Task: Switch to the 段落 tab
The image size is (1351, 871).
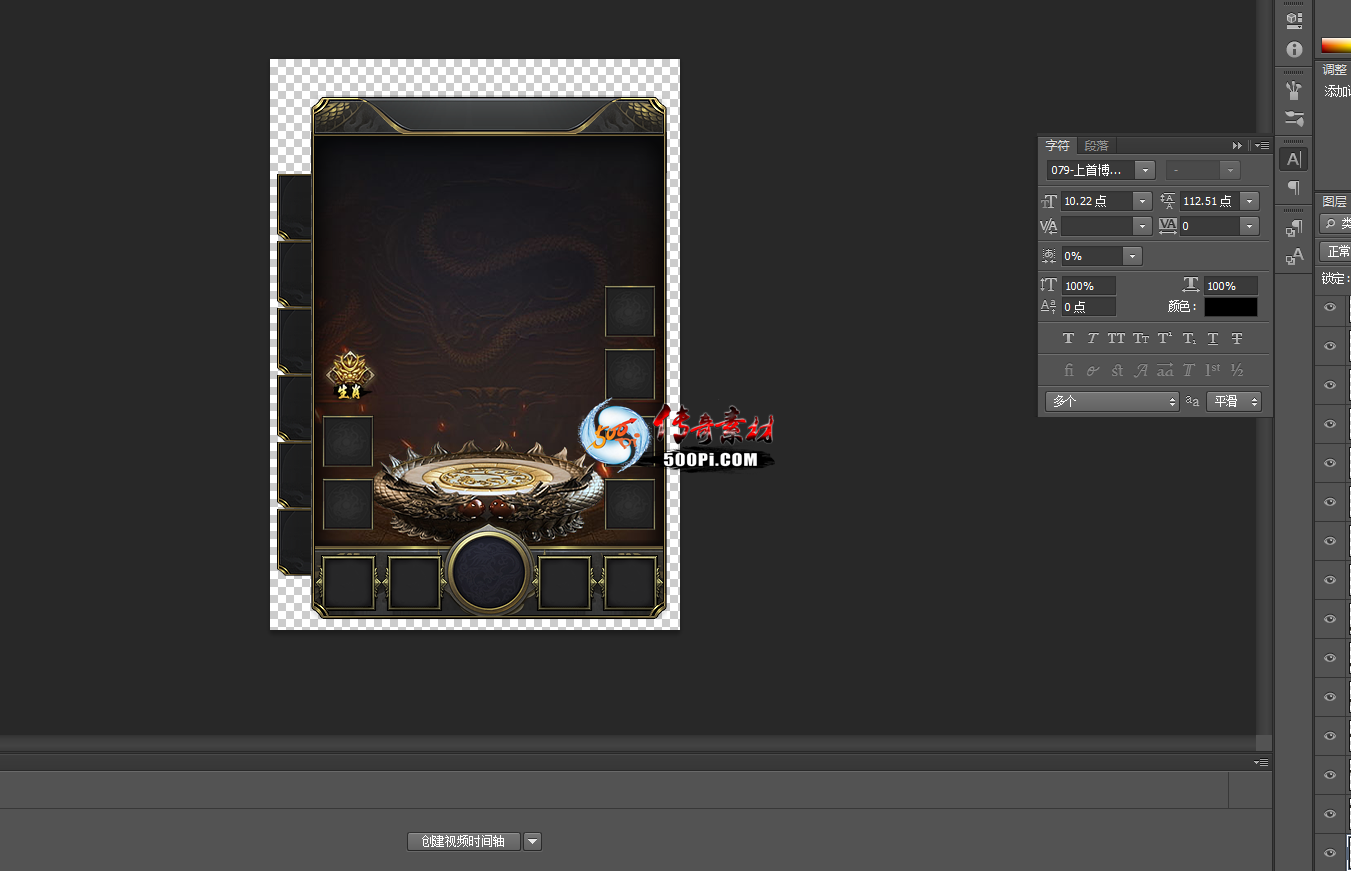Action: click(x=1096, y=146)
